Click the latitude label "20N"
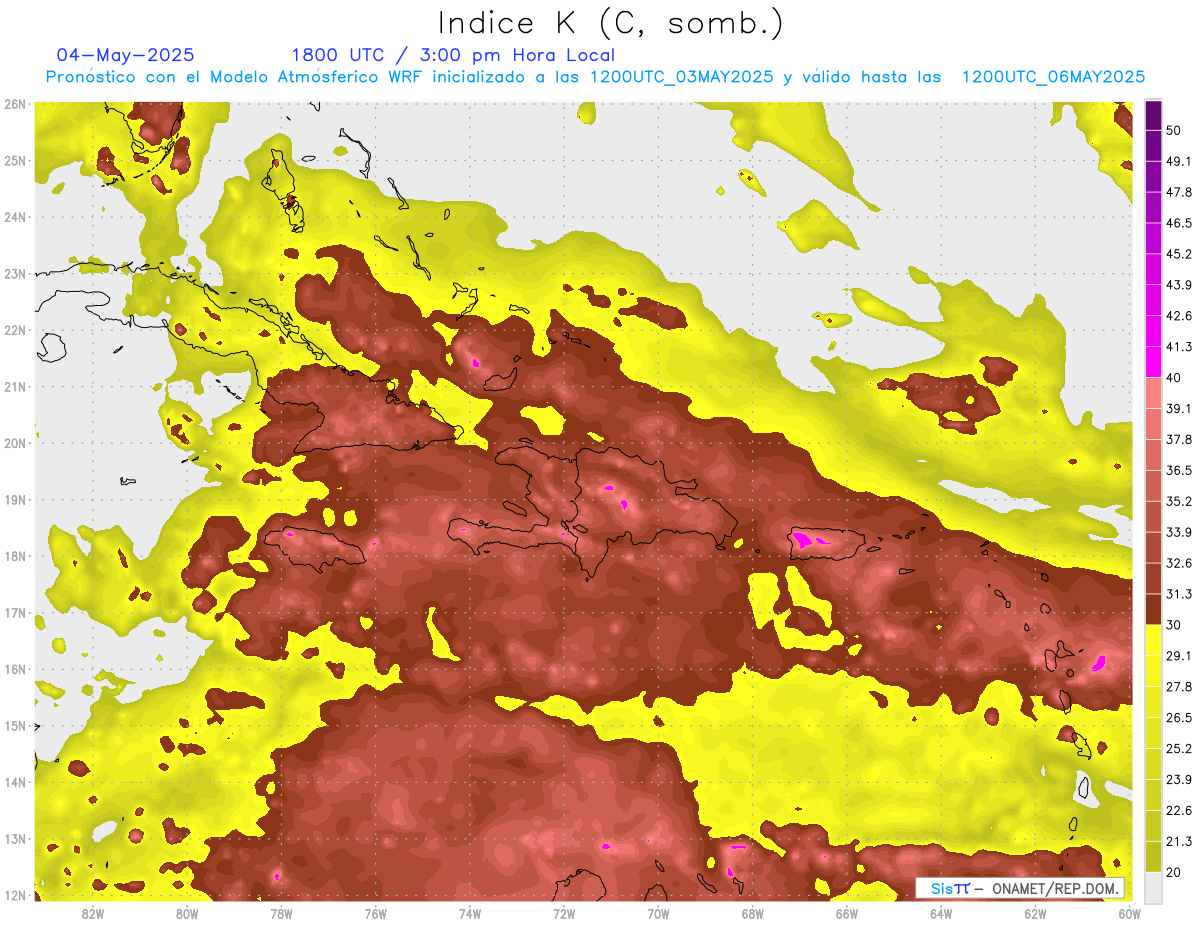 pyautogui.click(x=15, y=443)
